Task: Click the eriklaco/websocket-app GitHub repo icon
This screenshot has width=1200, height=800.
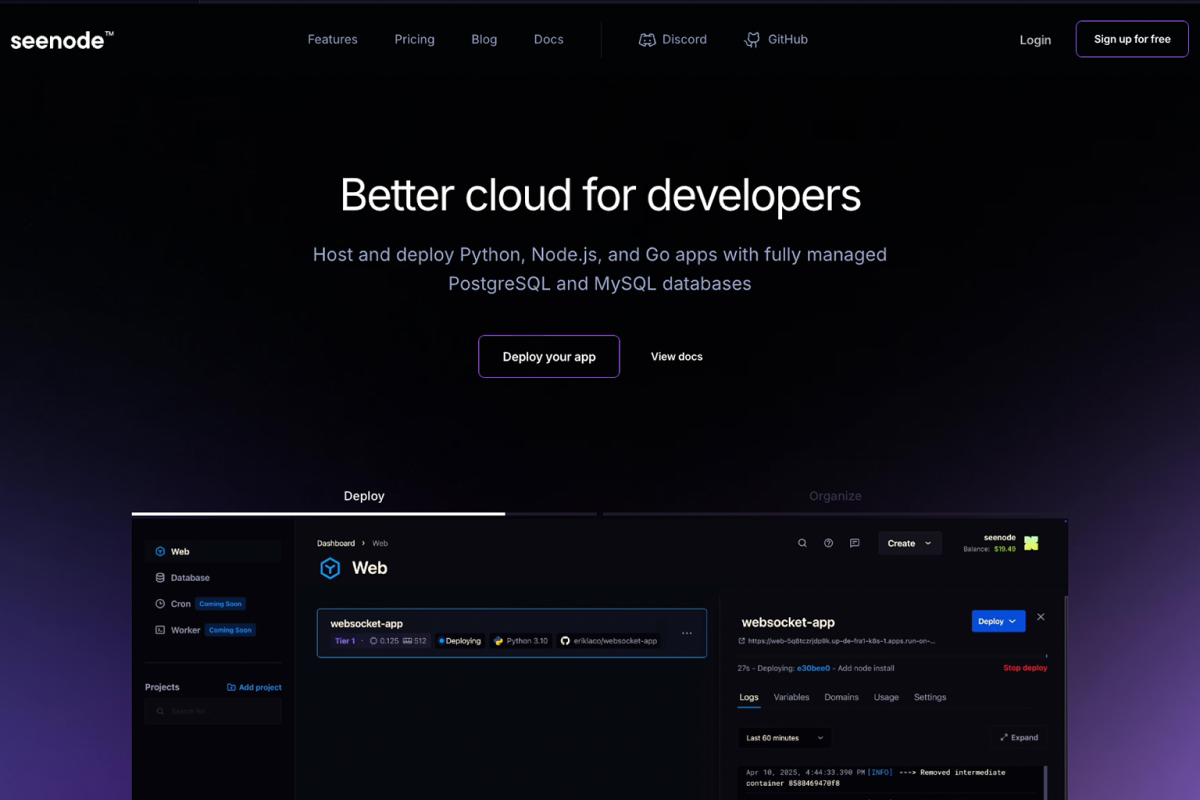Action: pos(565,641)
